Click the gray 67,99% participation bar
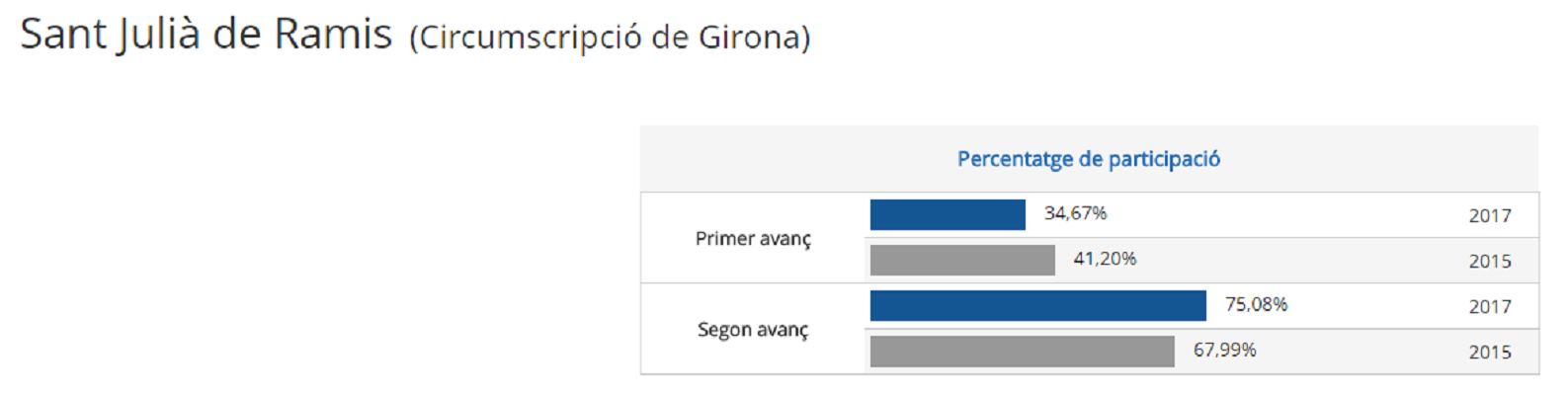 click(x=1023, y=352)
